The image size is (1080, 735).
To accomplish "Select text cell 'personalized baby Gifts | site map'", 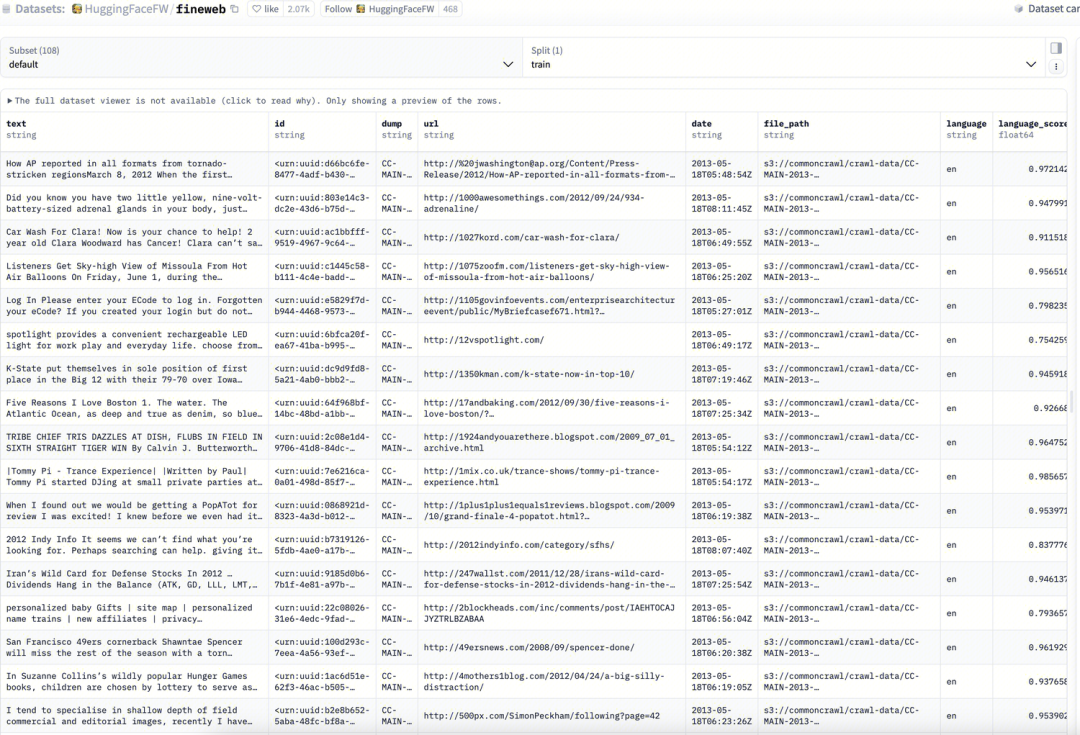I will [x=134, y=613].
